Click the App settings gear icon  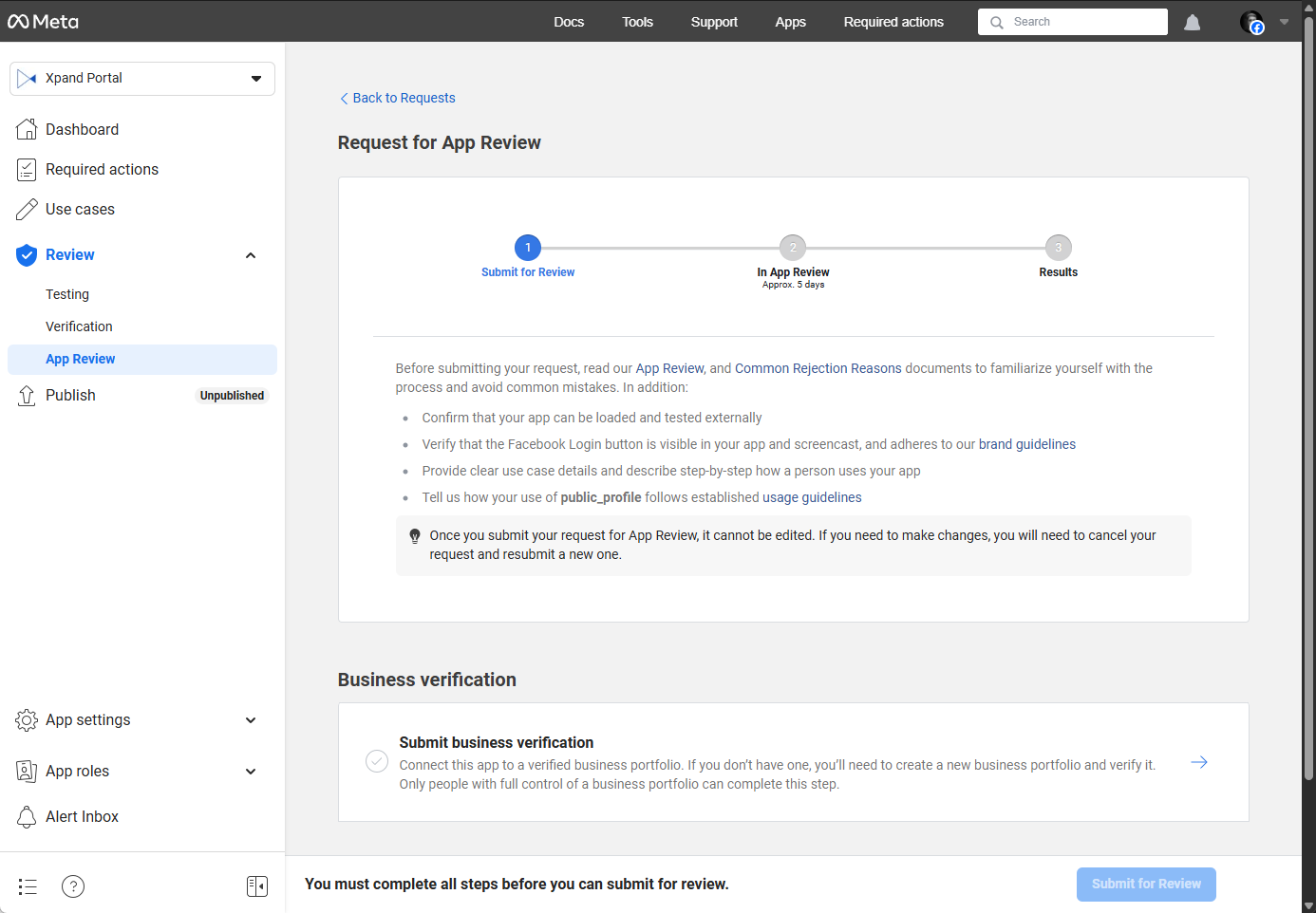tap(27, 720)
